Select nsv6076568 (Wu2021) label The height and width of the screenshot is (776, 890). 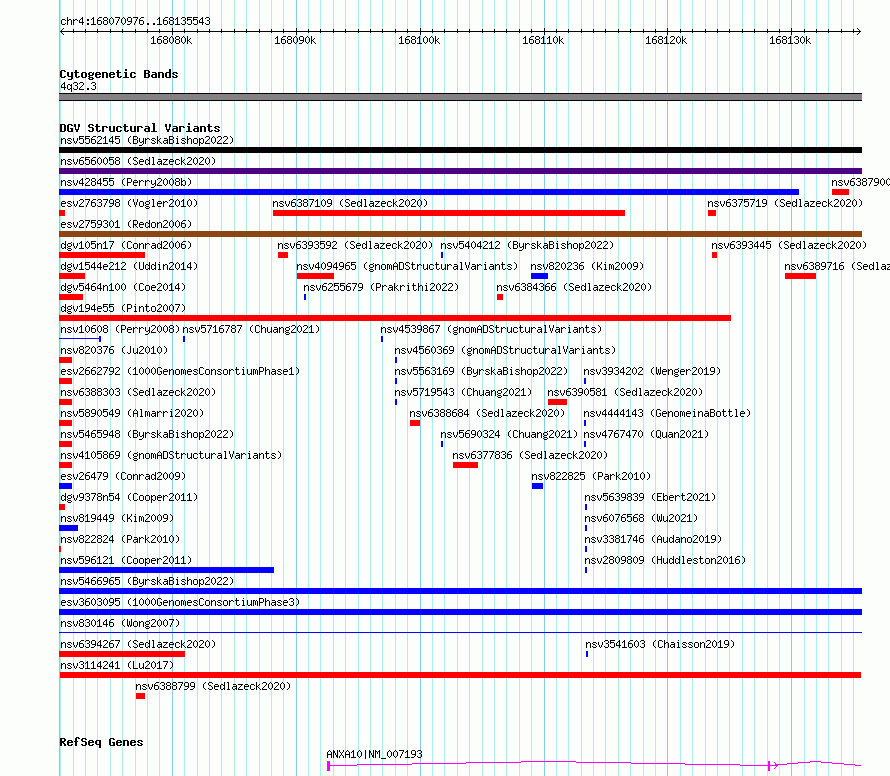pyautogui.click(x=641, y=518)
